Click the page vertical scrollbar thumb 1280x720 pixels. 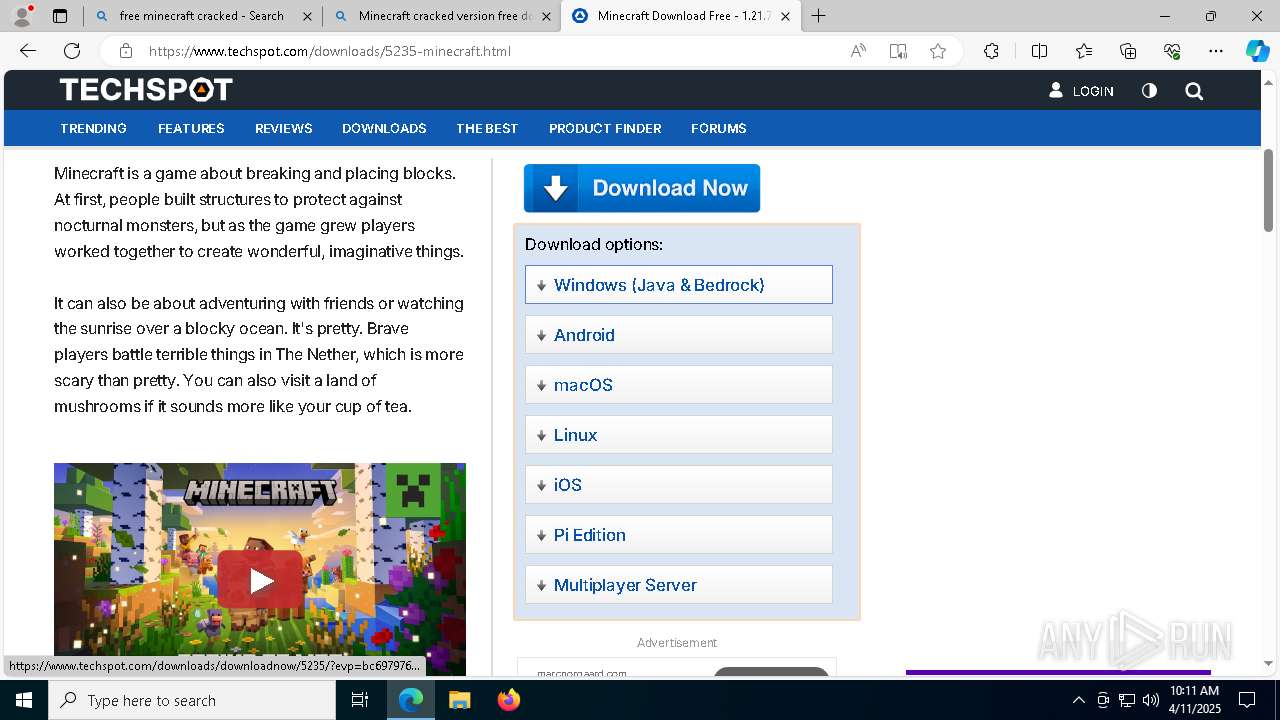click(x=1268, y=190)
